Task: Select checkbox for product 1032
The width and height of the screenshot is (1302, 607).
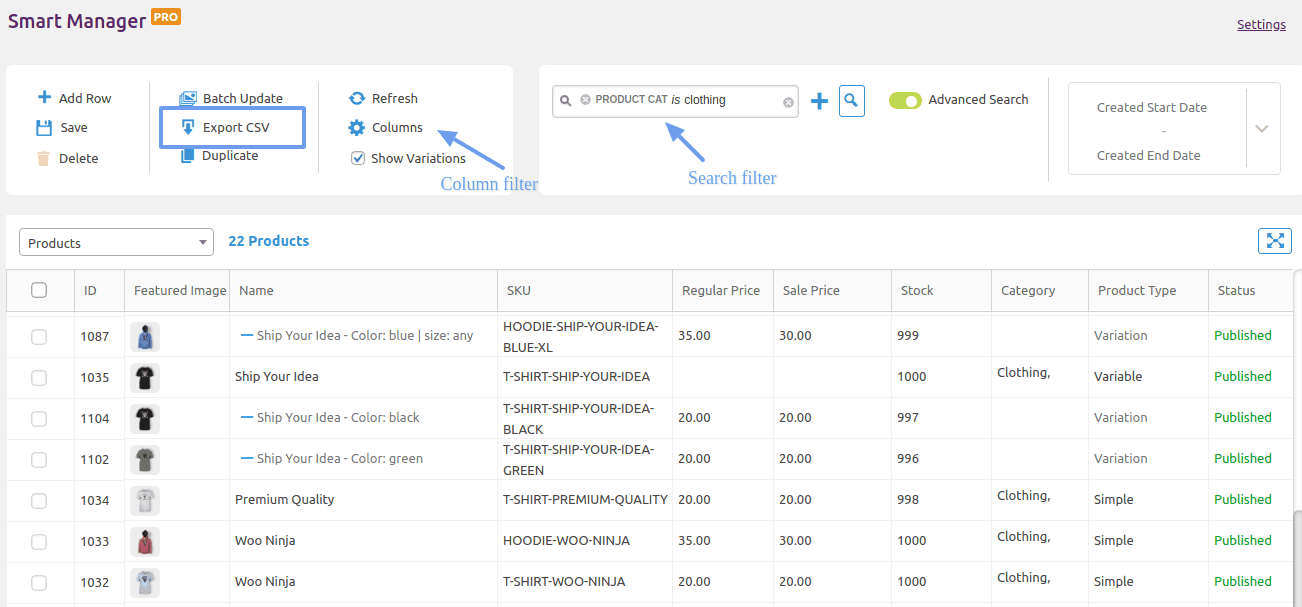Action: pyautogui.click(x=39, y=583)
